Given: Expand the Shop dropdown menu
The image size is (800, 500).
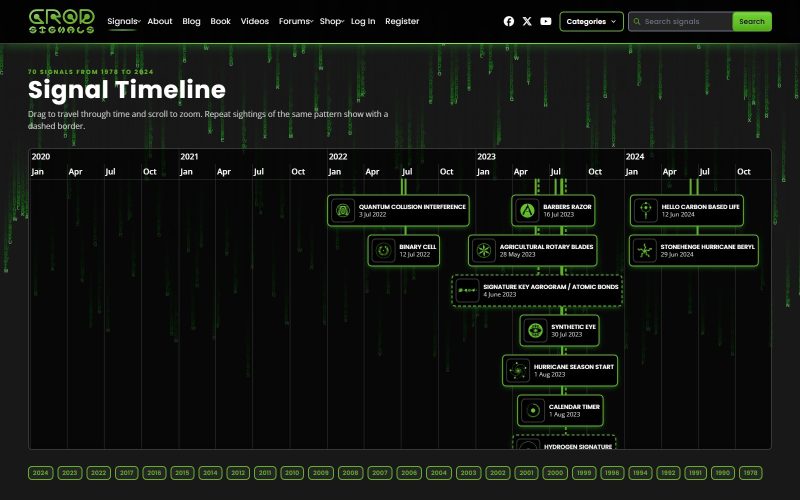Looking at the screenshot, I should [332, 21].
